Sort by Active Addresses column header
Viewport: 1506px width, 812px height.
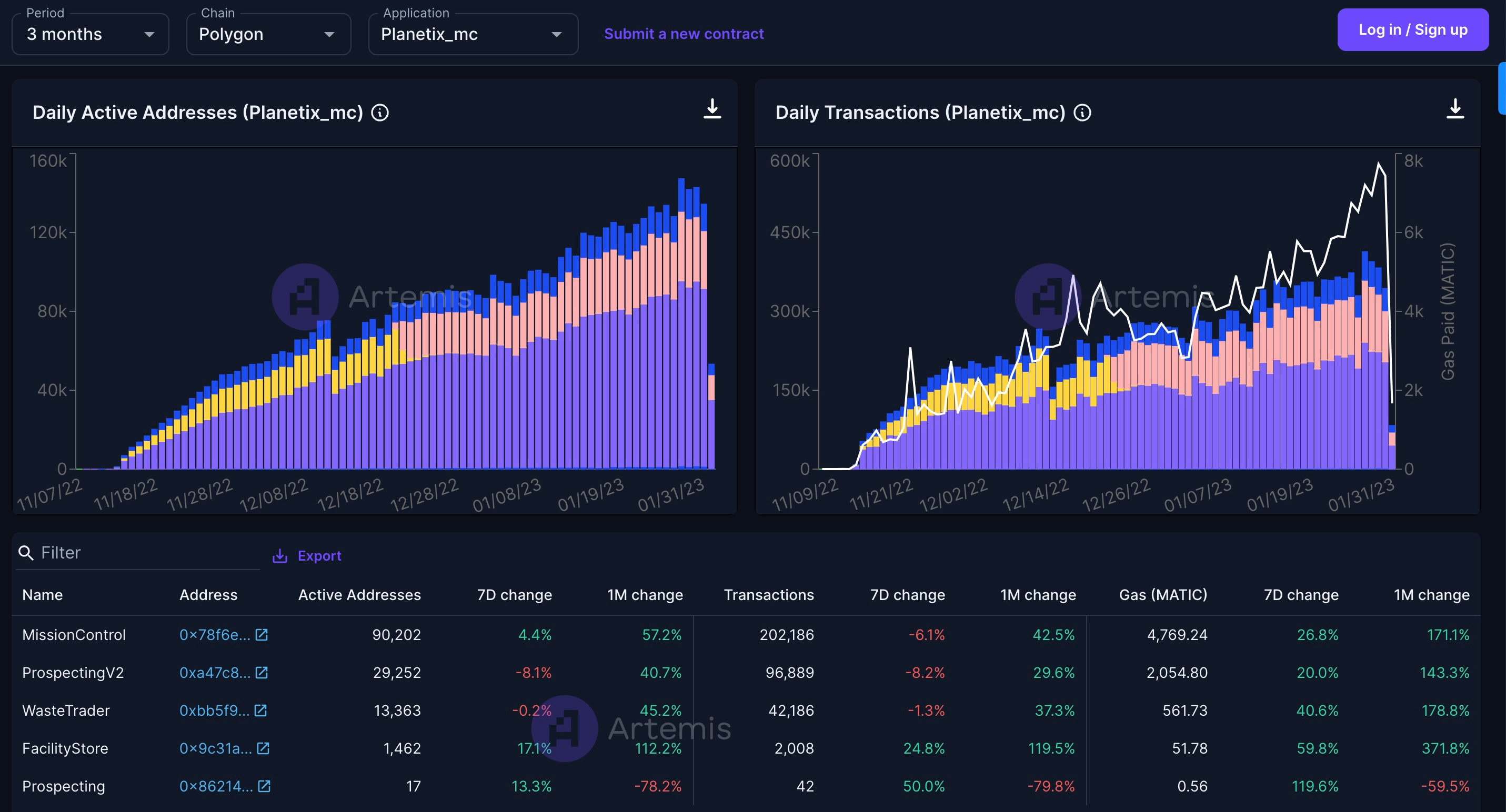(x=359, y=595)
